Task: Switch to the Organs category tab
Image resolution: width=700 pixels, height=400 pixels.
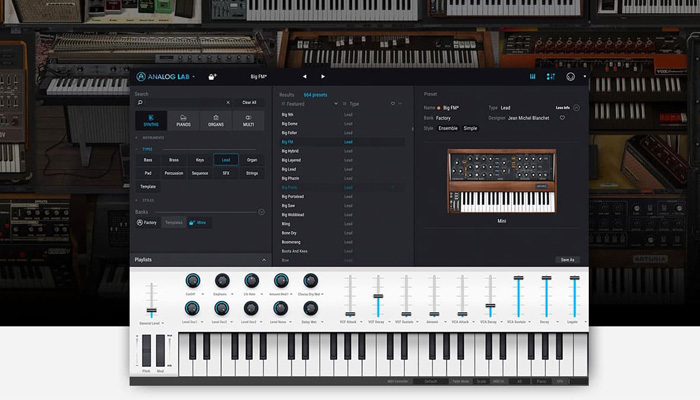Action: pos(215,118)
